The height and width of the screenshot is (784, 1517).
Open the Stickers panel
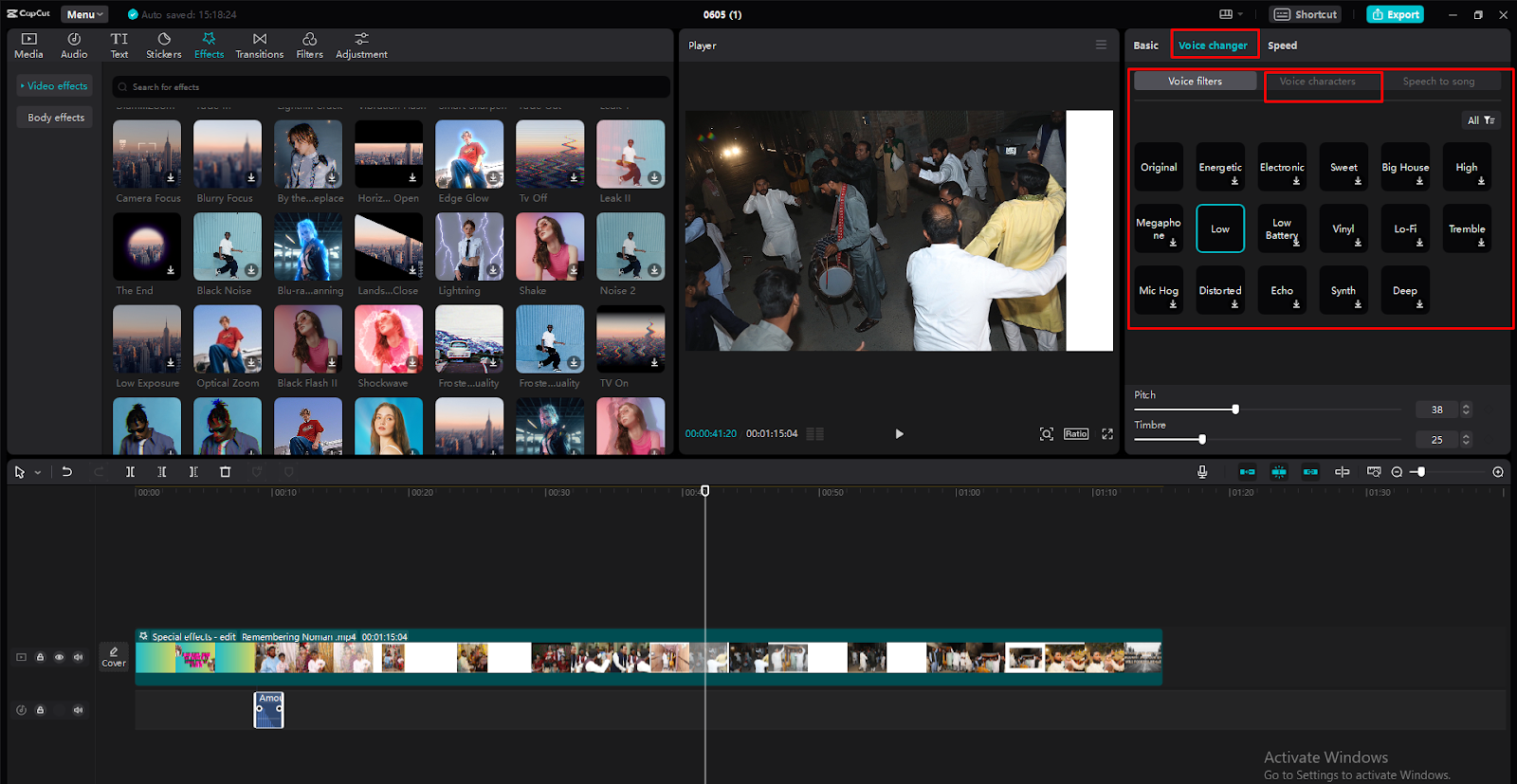[164, 46]
